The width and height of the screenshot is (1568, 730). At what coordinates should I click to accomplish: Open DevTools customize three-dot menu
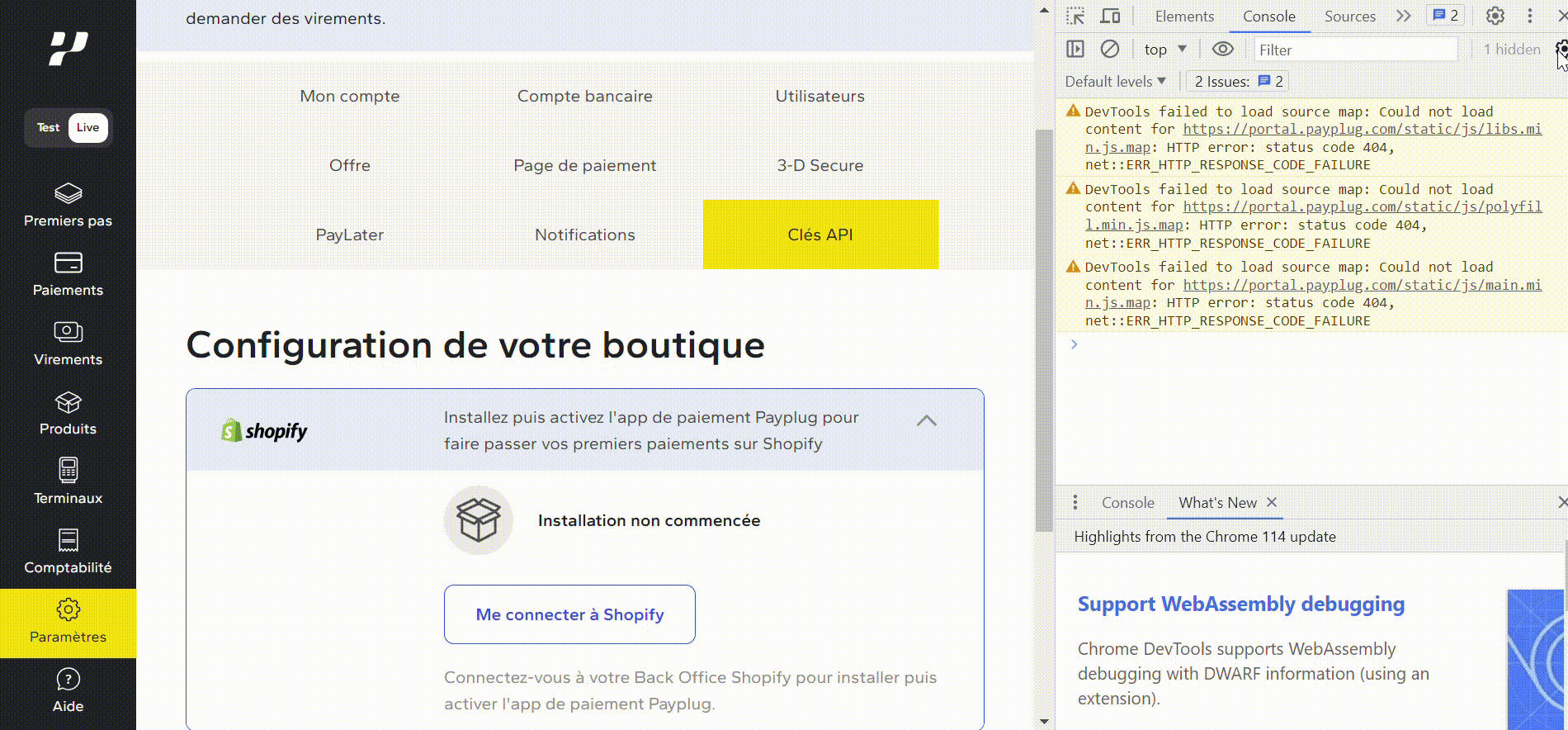pyautogui.click(x=1530, y=16)
